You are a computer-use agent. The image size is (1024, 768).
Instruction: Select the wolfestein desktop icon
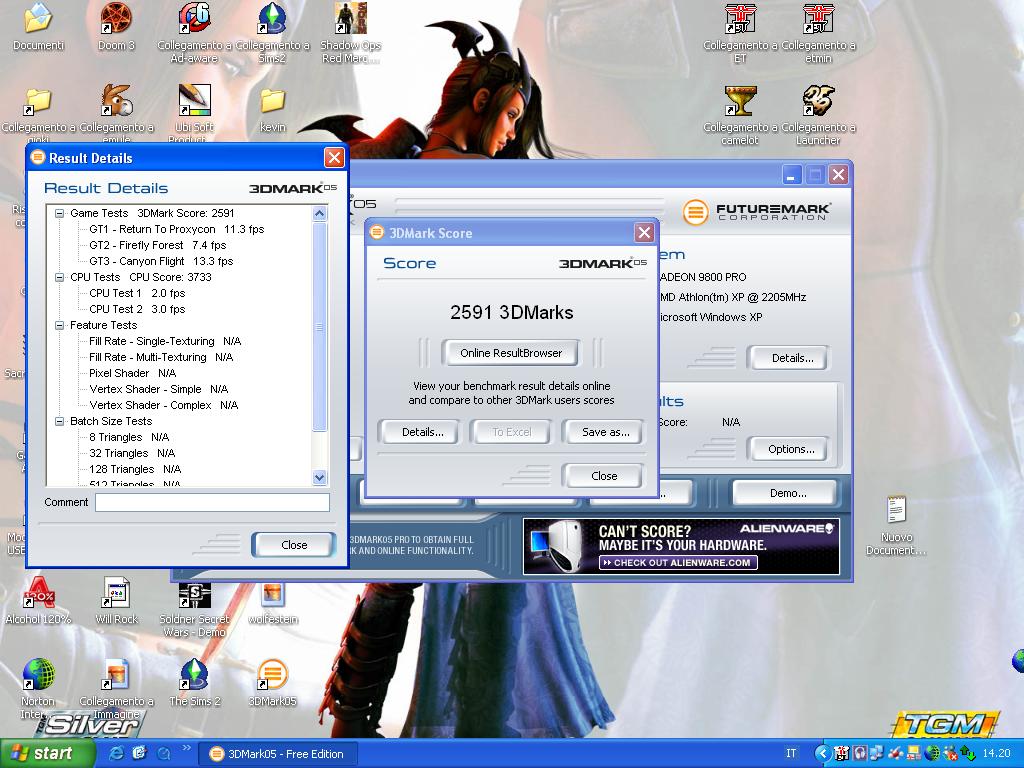click(x=272, y=593)
